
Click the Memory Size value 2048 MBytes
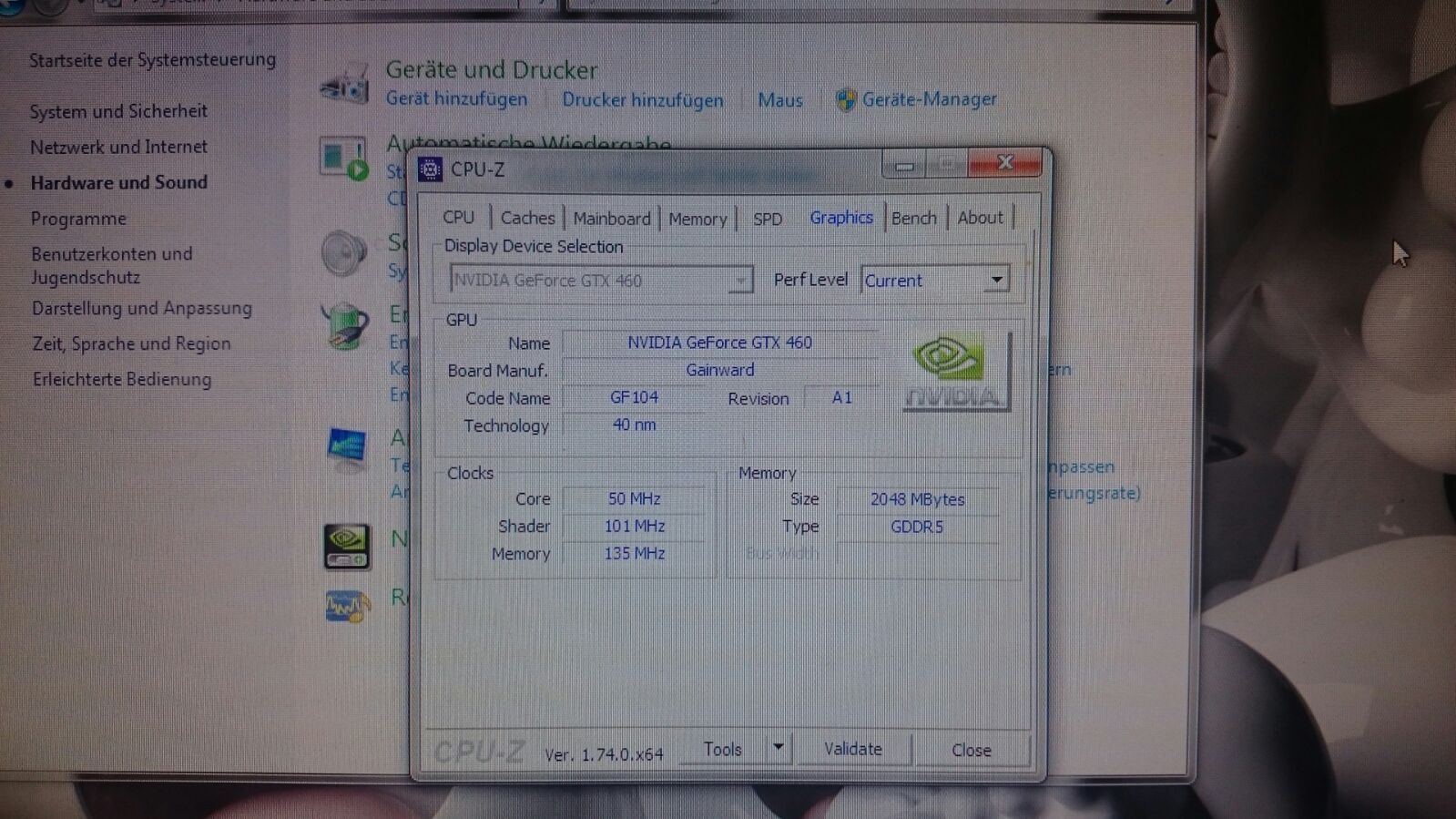coord(918,499)
